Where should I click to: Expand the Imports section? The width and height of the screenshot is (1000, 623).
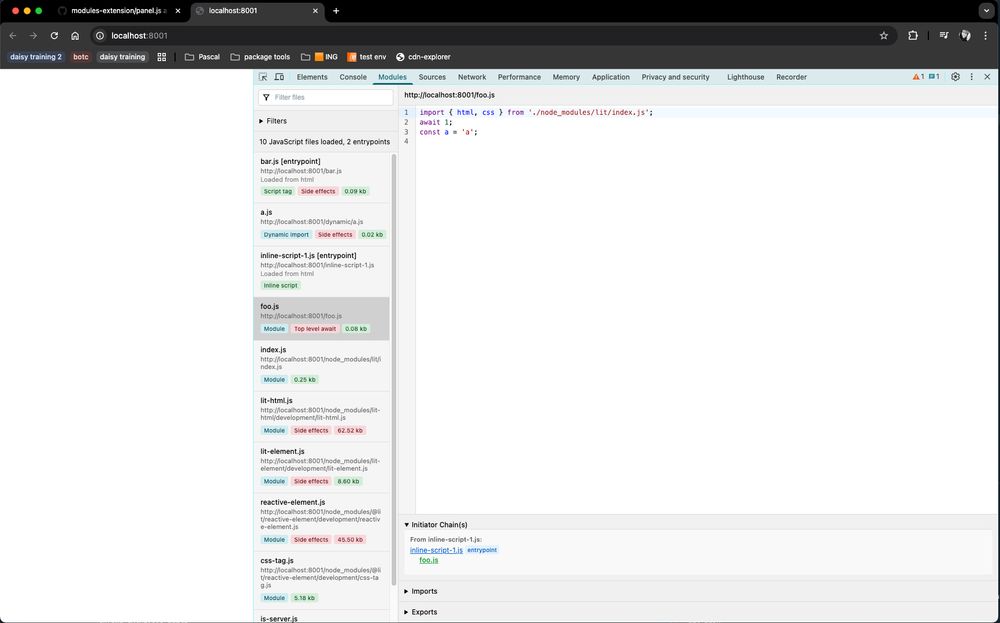(420, 591)
